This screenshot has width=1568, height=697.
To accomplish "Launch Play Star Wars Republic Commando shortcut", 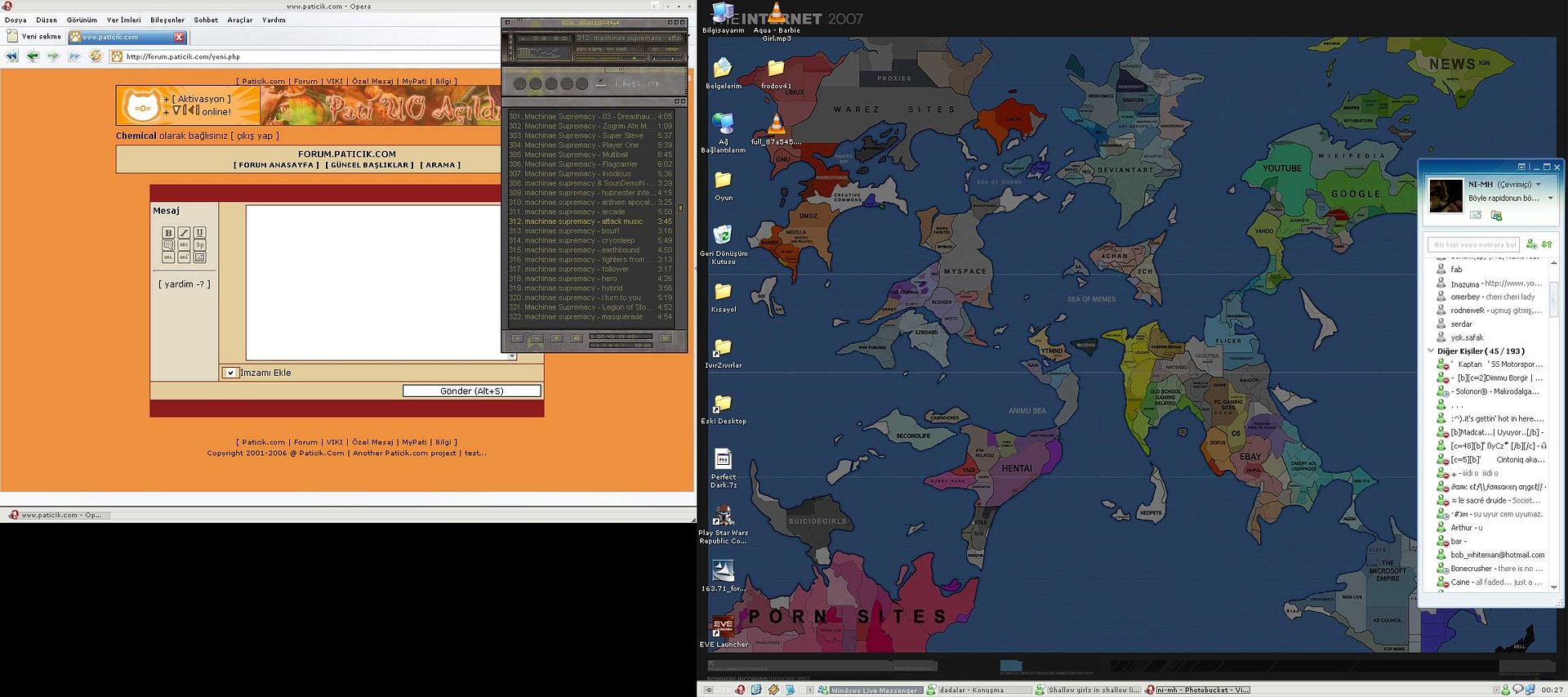I will tap(723, 525).
